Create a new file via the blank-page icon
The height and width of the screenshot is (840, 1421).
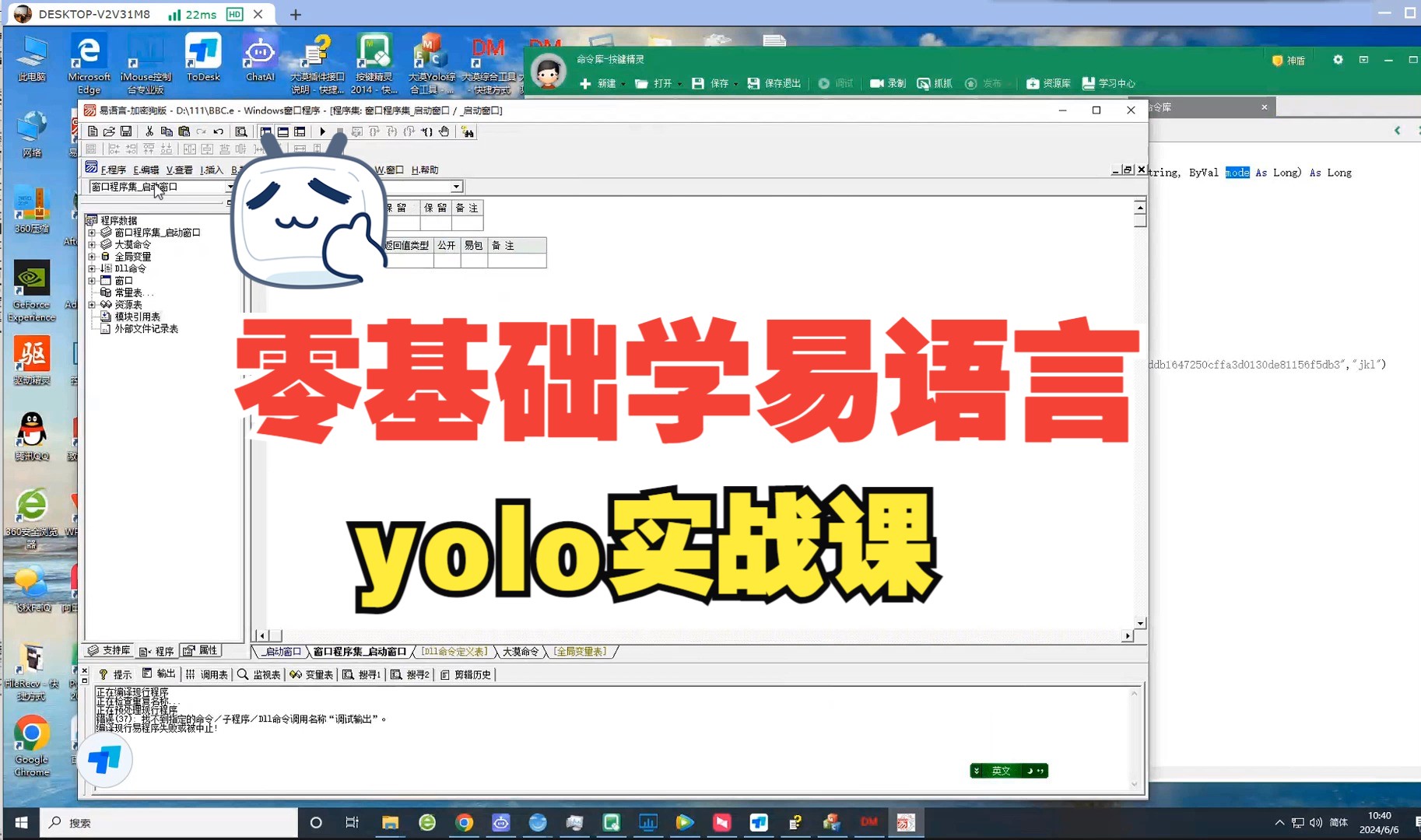[x=91, y=131]
